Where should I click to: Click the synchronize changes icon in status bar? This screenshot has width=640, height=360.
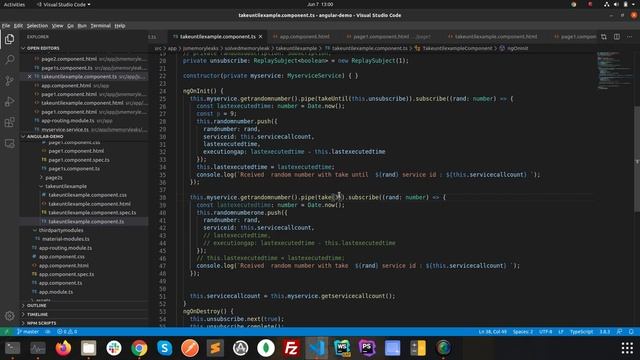[x=47, y=331]
